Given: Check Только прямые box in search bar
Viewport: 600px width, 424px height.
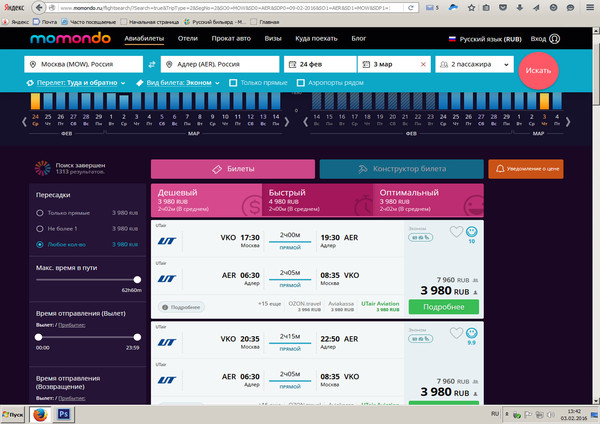Looking at the screenshot, I should 233,83.
